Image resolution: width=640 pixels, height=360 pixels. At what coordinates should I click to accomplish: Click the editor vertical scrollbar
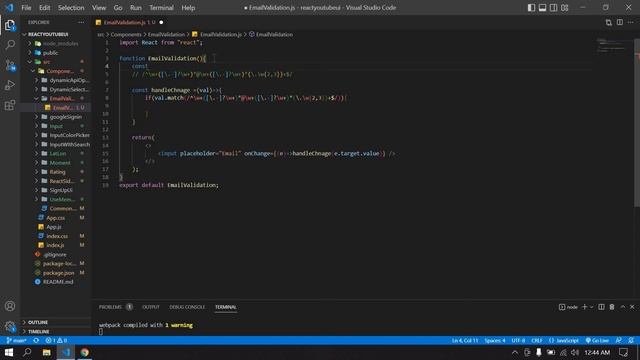tap(637, 122)
